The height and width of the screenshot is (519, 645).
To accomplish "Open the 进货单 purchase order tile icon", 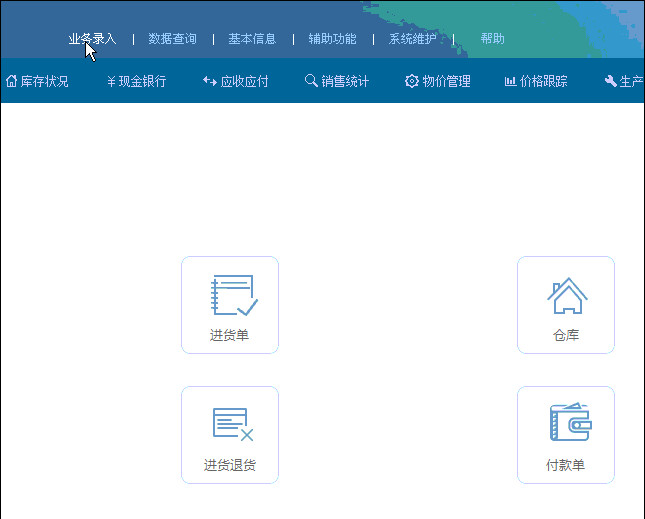I will 233,296.
